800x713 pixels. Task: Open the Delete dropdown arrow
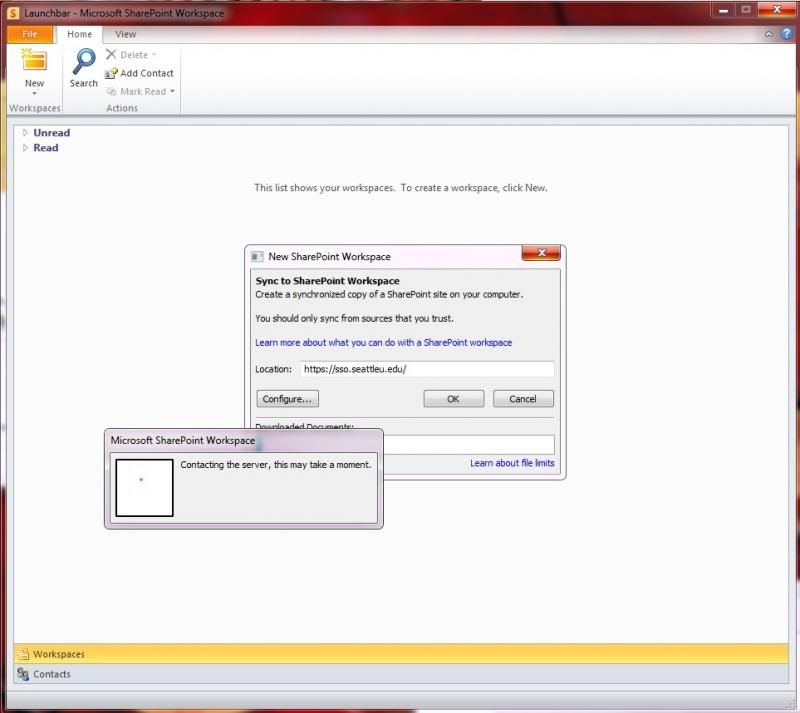tap(154, 55)
